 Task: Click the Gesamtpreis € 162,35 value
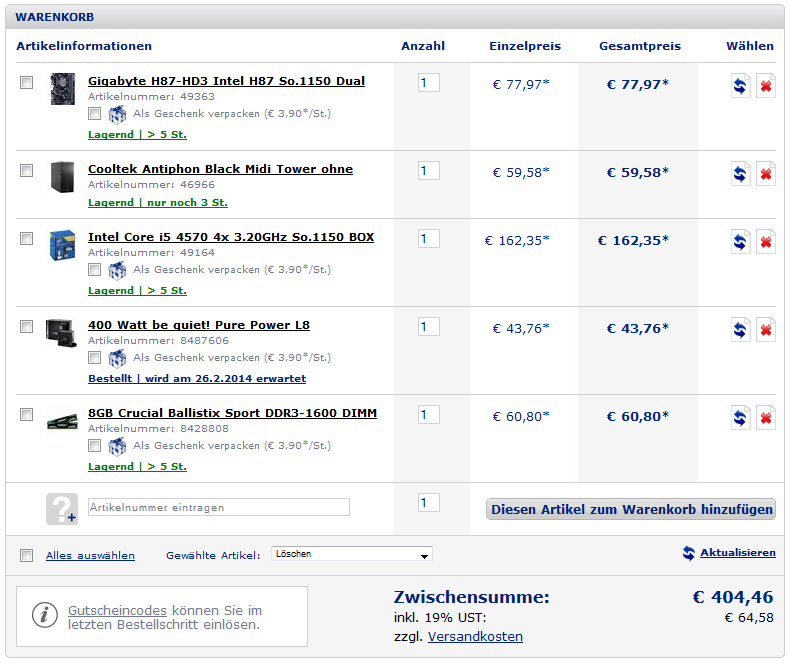tap(633, 240)
